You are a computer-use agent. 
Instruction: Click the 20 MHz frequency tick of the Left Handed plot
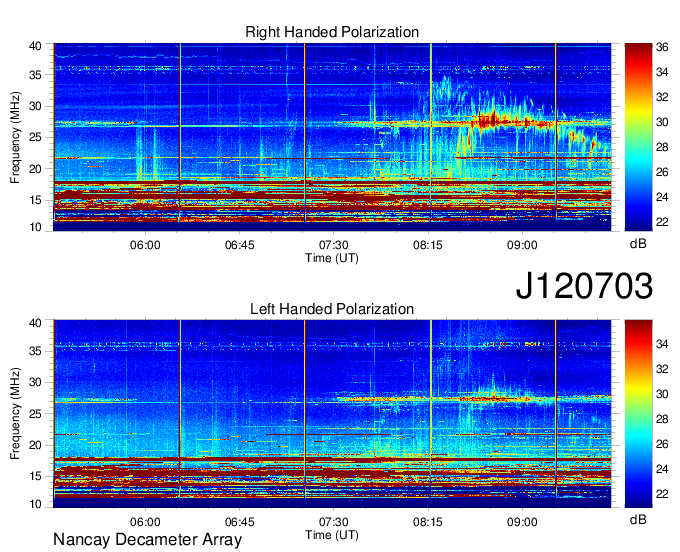click(x=35, y=445)
